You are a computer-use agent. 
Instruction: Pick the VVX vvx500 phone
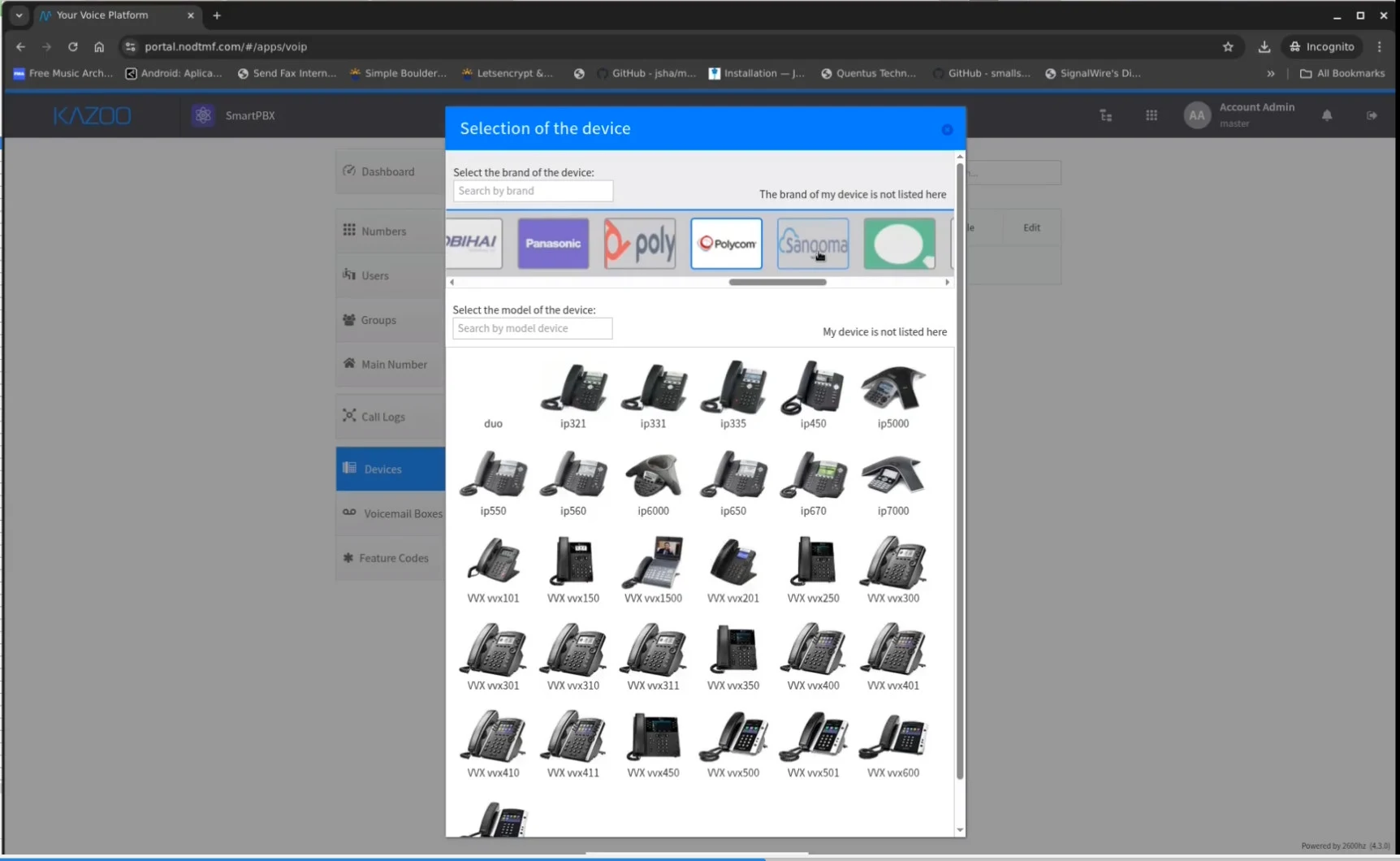click(733, 745)
